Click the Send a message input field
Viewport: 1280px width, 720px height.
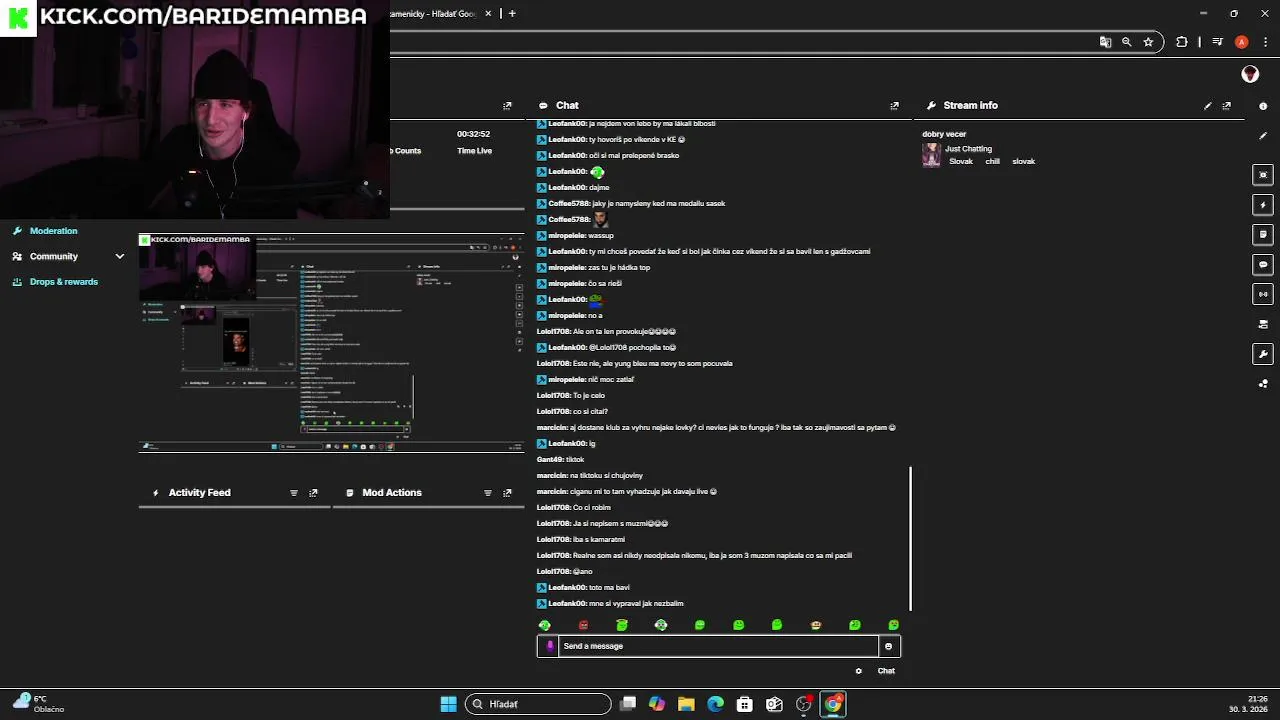[x=718, y=646]
